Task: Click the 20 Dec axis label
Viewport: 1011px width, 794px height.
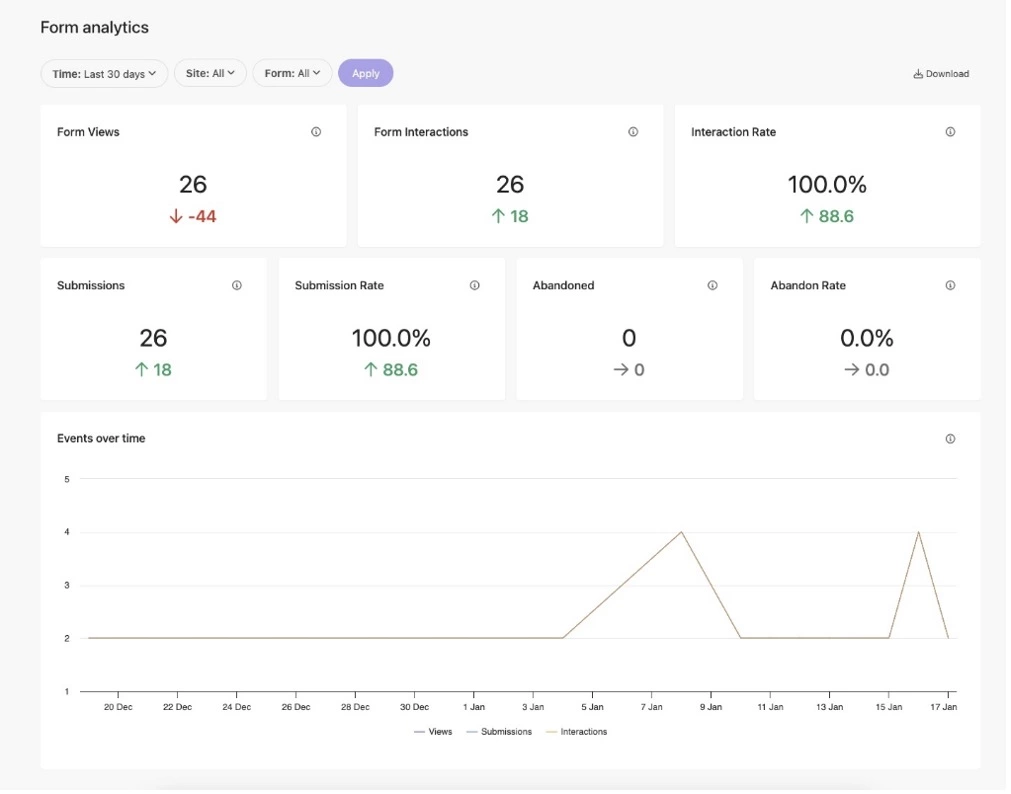Action: (x=118, y=708)
